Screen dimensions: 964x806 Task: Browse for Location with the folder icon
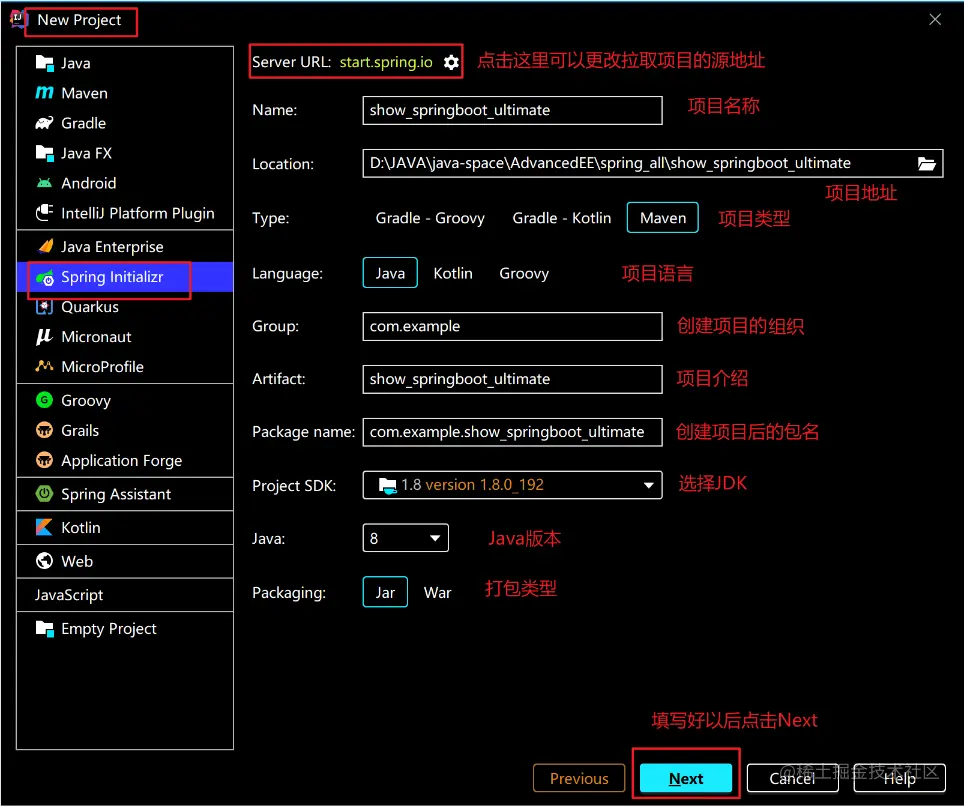[926, 164]
